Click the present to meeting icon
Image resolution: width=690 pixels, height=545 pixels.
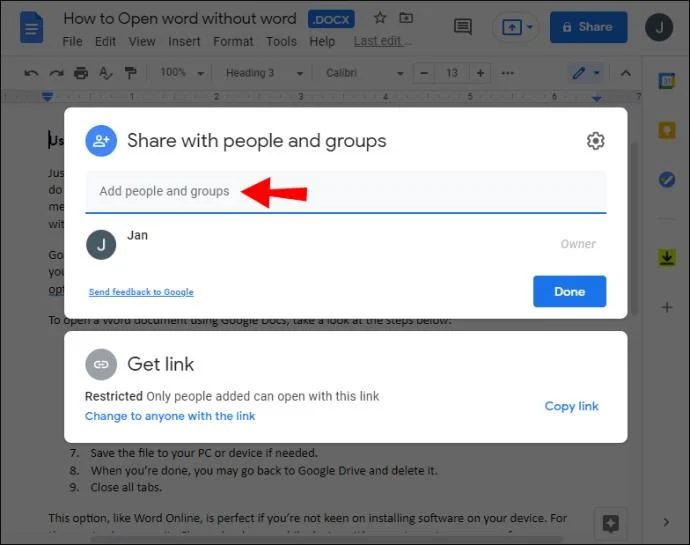512,27
